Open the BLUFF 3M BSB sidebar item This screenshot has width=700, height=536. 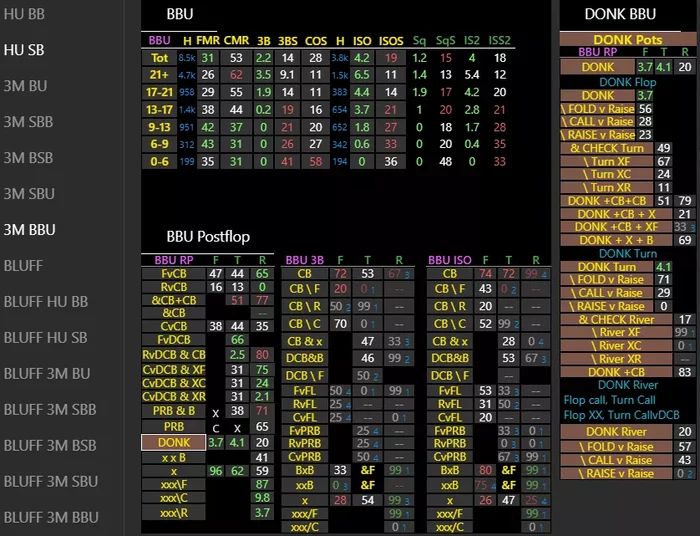coord(50,445)
